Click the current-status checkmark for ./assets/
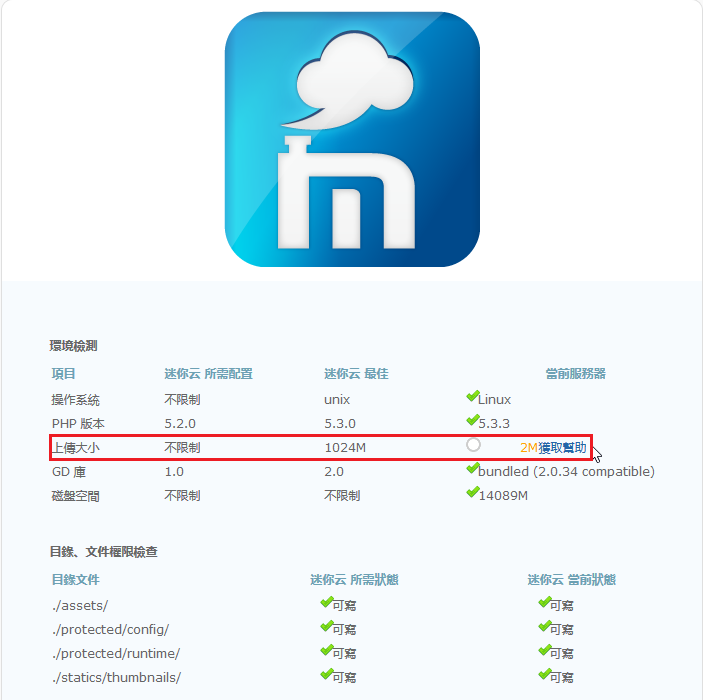 [x=545, y=602]
